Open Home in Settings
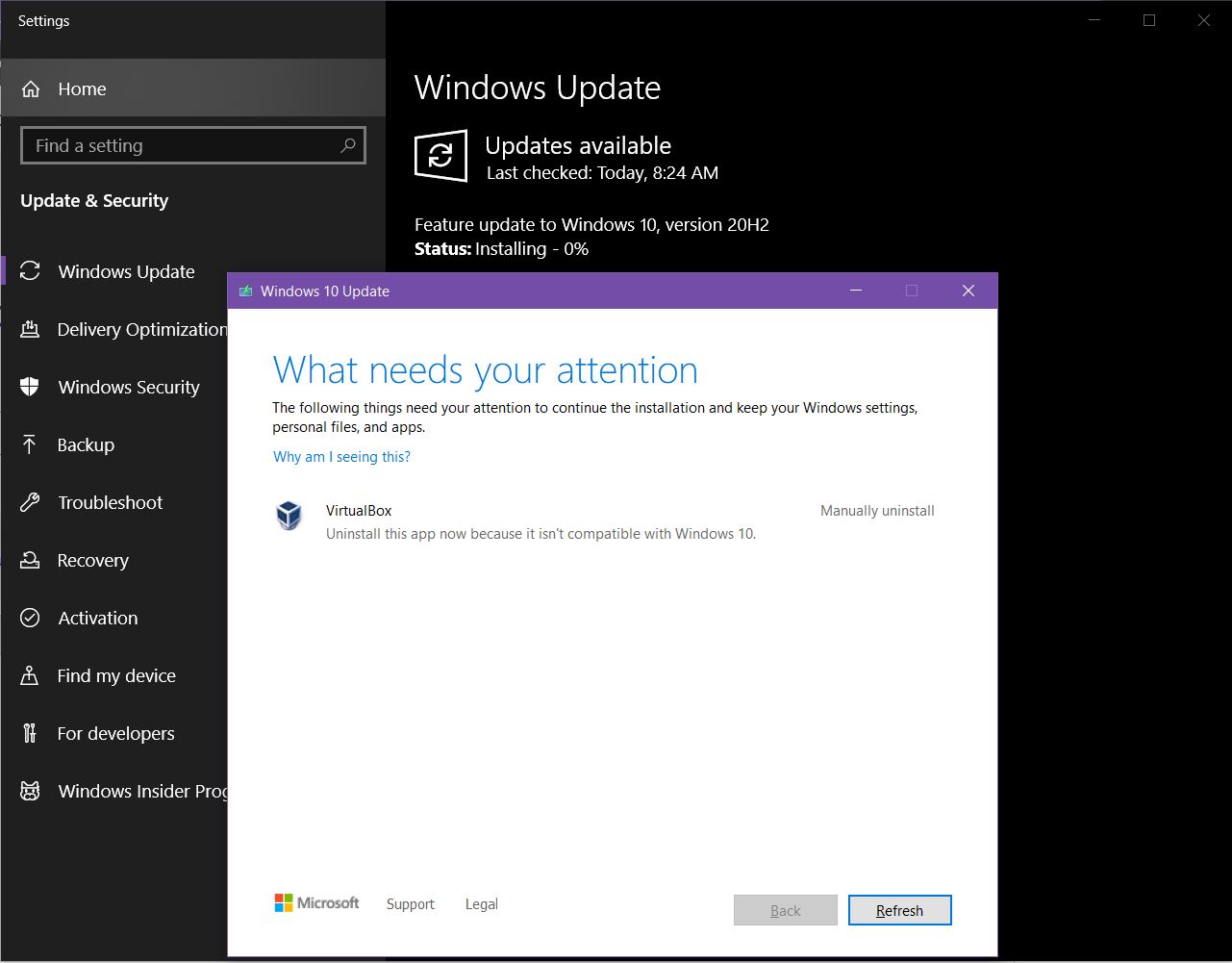Image resolution: width=1232 pixels, height=963 pixels. pos(192,89)
